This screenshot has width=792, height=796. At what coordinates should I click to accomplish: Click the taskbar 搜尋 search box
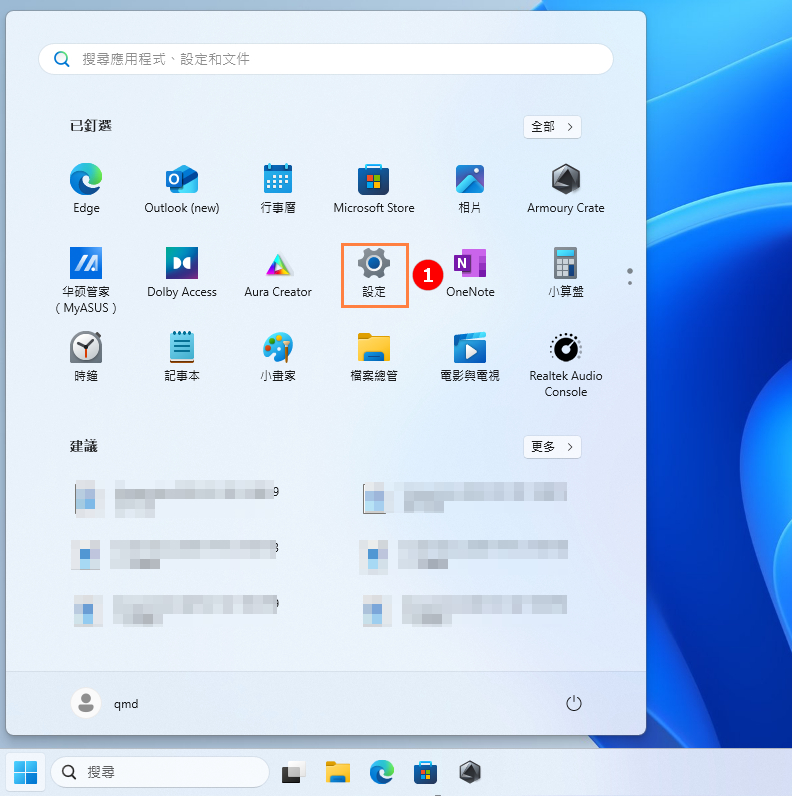point(160,772)
